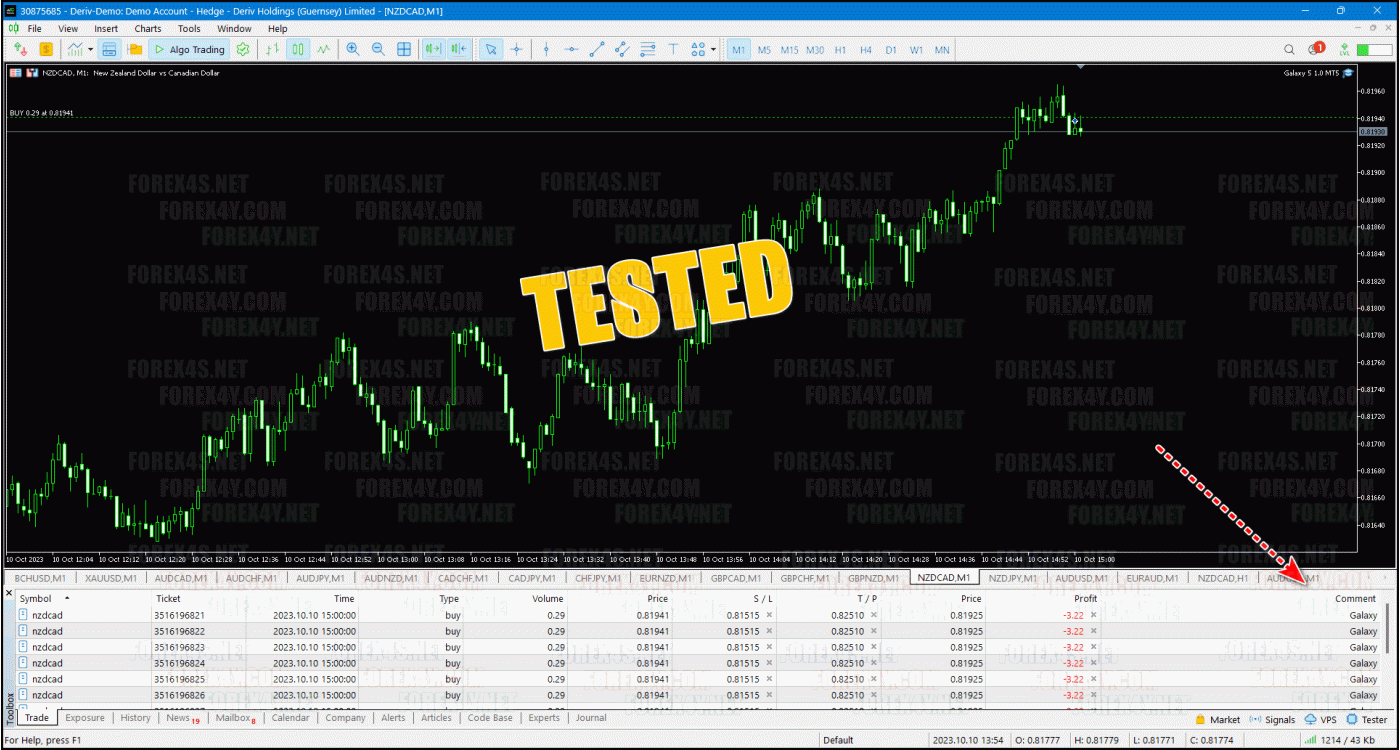Select the trendline drawing tool
The image size is (1400, 750).
[x=597, y=49]
